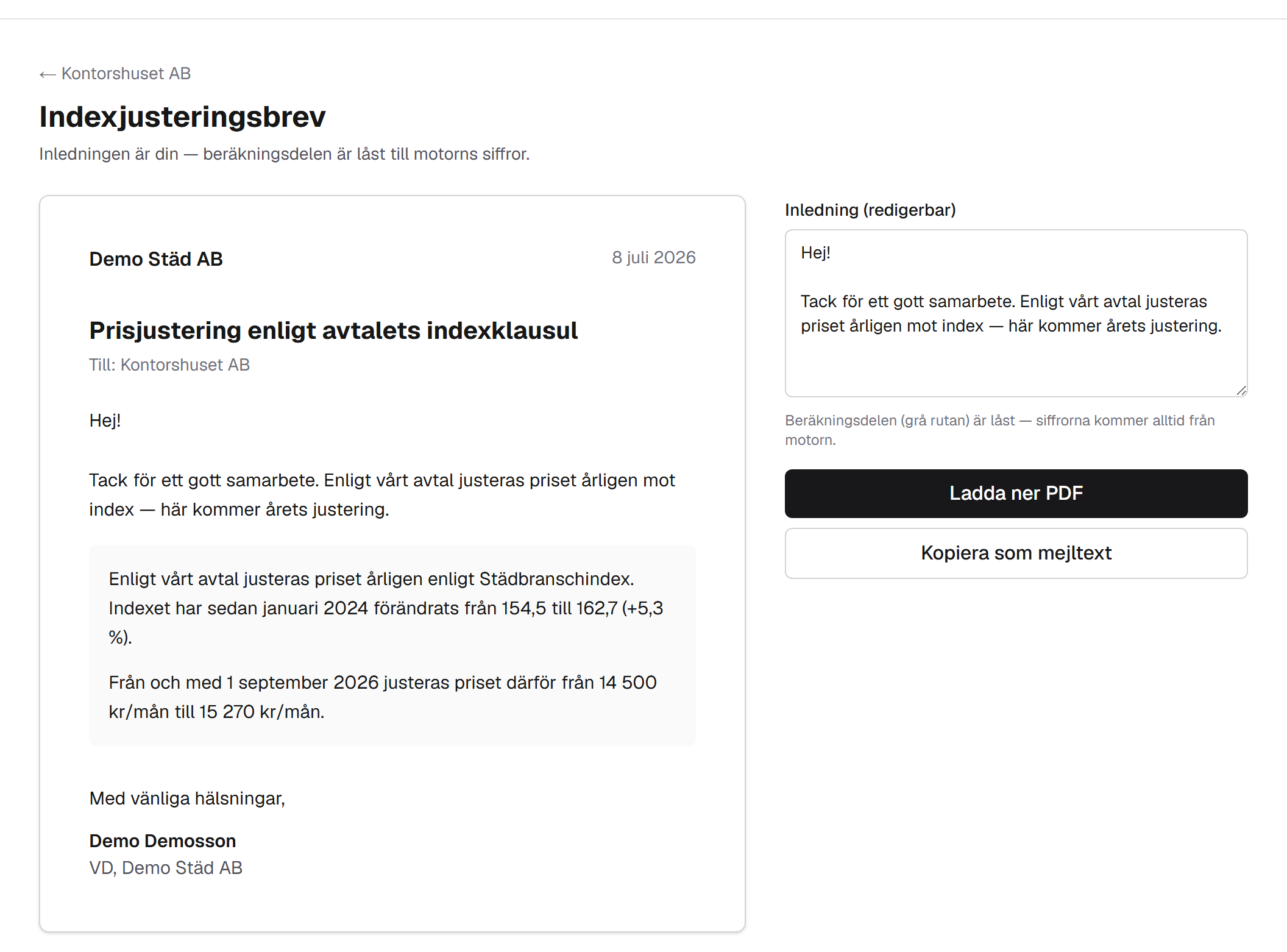Click the VD, Demo Städ AB signature title
The image size is (1287, 952).
coord(166,868)
